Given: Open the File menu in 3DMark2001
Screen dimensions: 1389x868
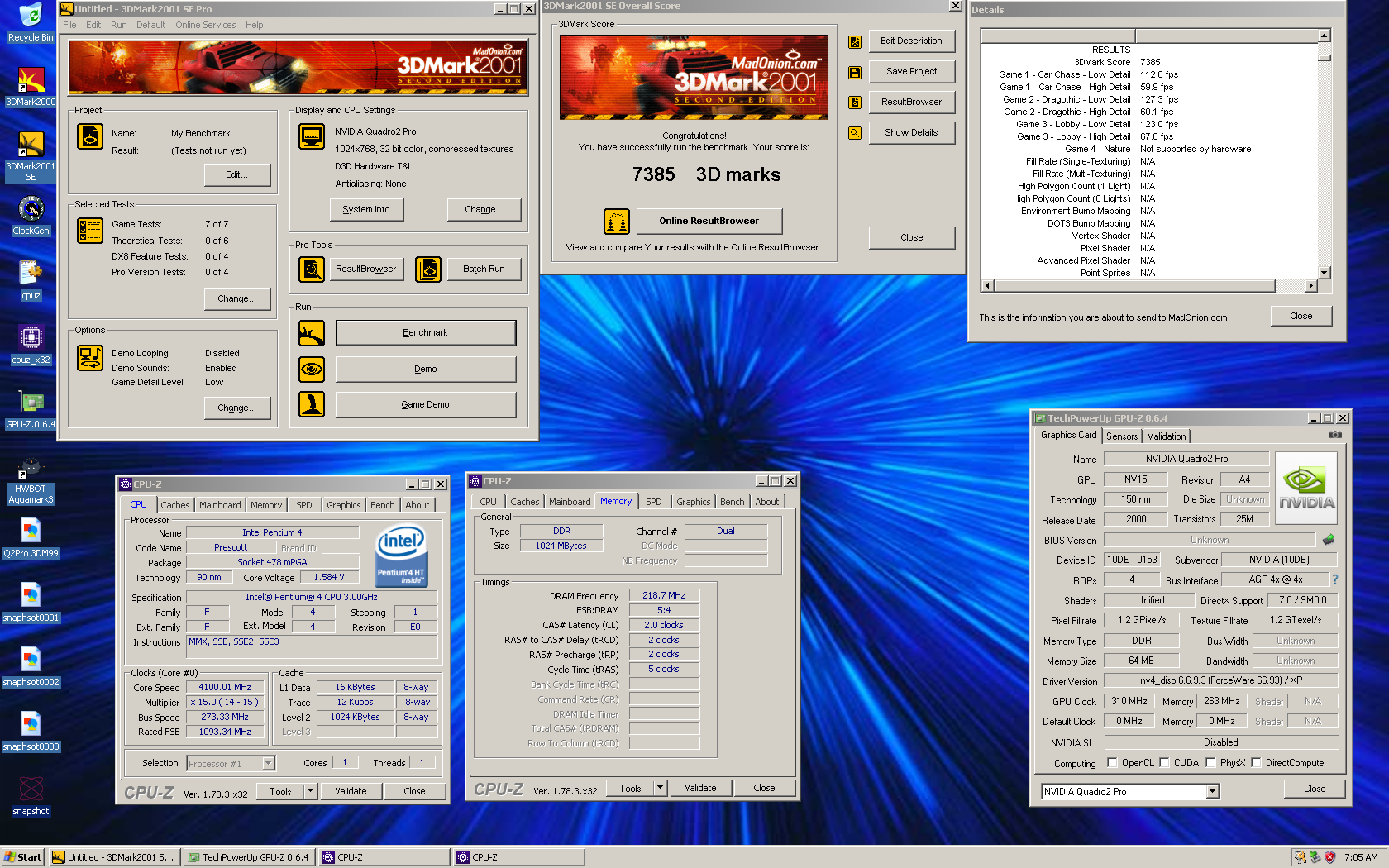Looking at the screenshot, I should coord(69,25).
